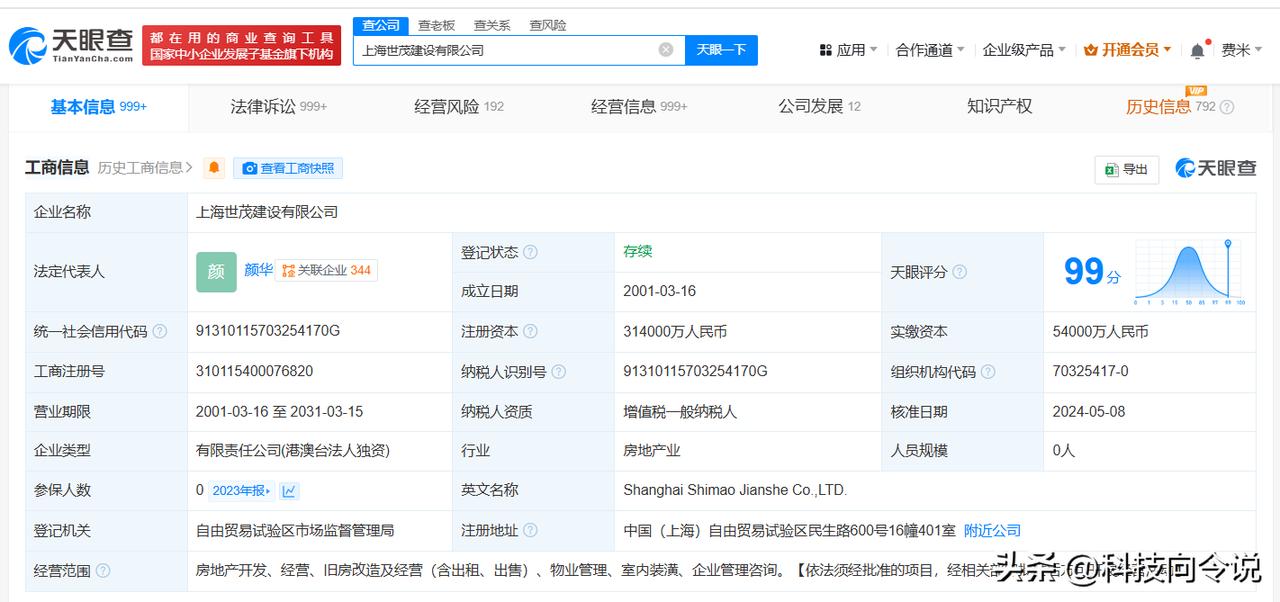Image resolution: width=1280 pixels, height=602 pixels.
Task: Click the 房地产业 industry value
Action: pos(651,451)
